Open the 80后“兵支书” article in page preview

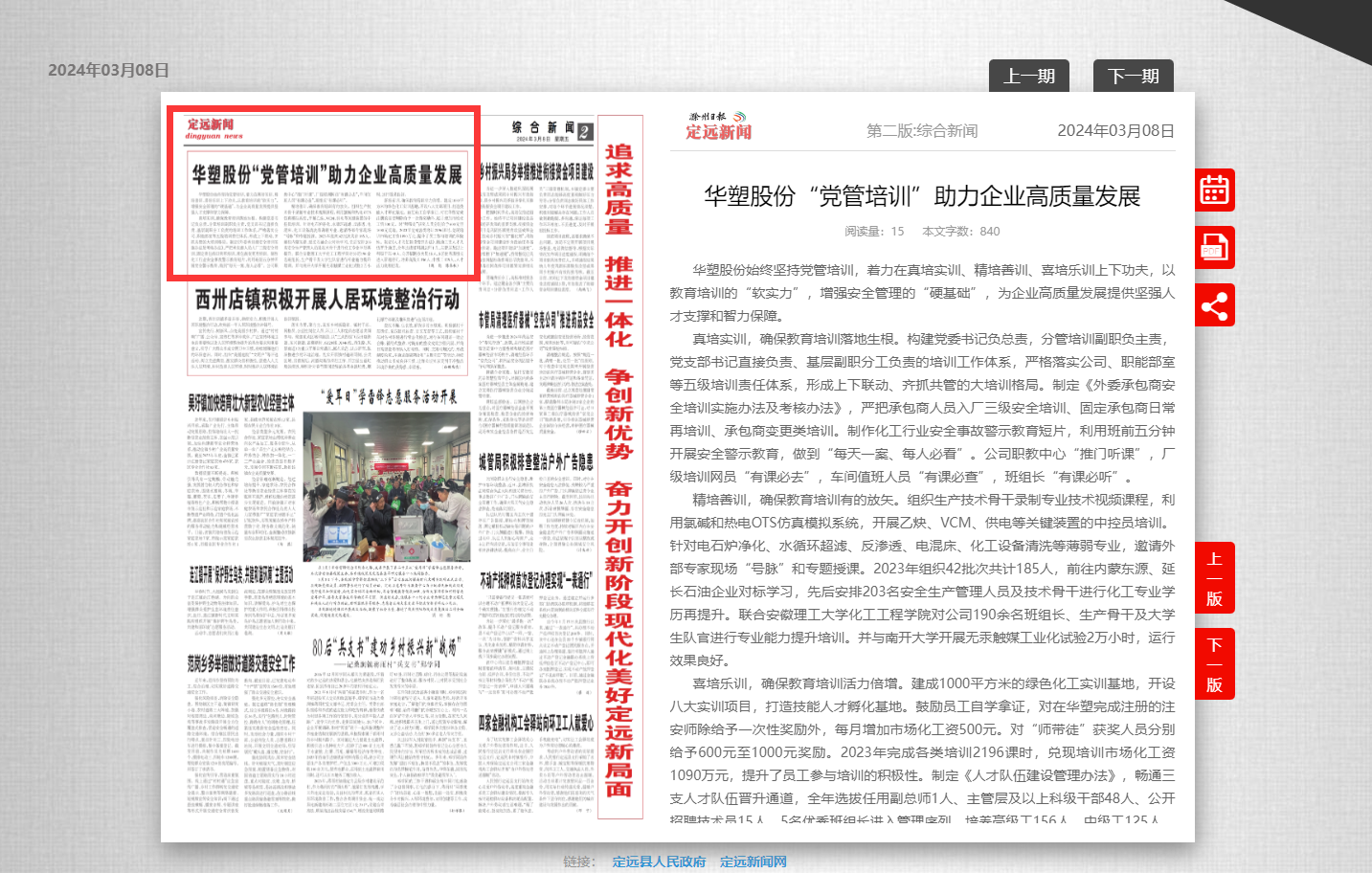[386, 647]
